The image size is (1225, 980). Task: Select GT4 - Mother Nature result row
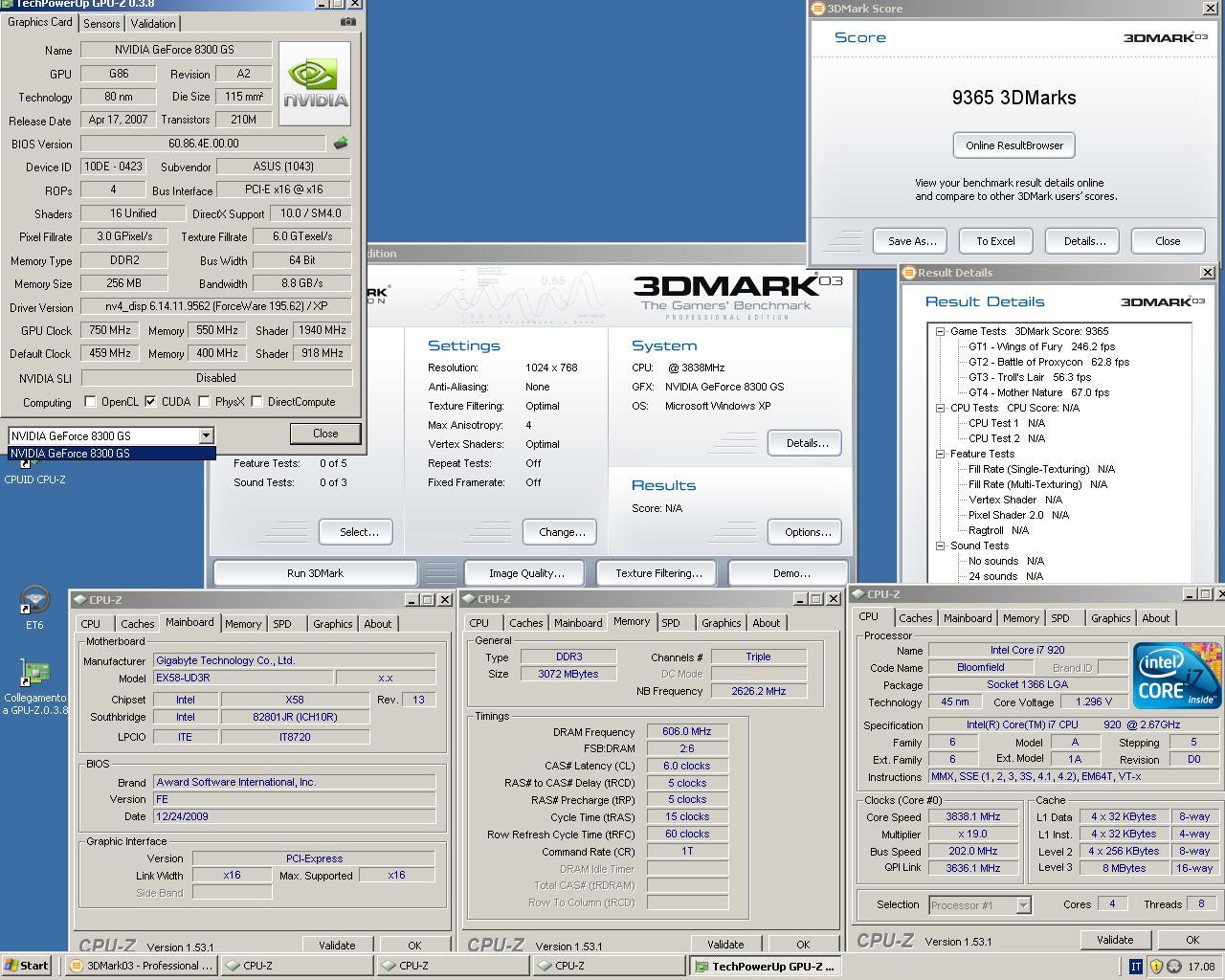point(1038,392)
